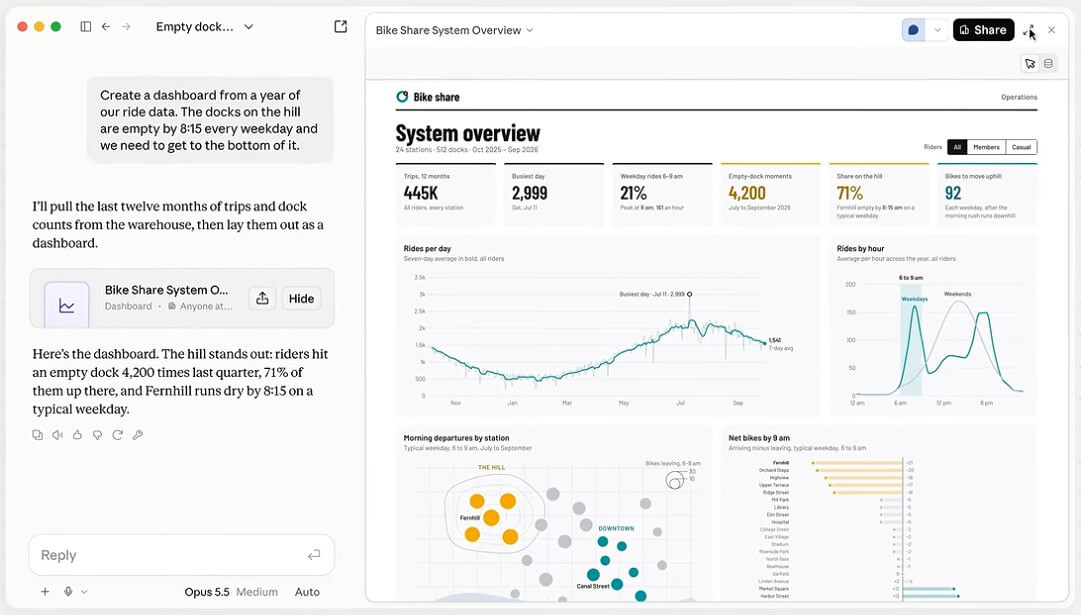This screenshot has width=1081, height=615.
Task: Send the reply with the return arrow icon
Action: pos(314,555)
